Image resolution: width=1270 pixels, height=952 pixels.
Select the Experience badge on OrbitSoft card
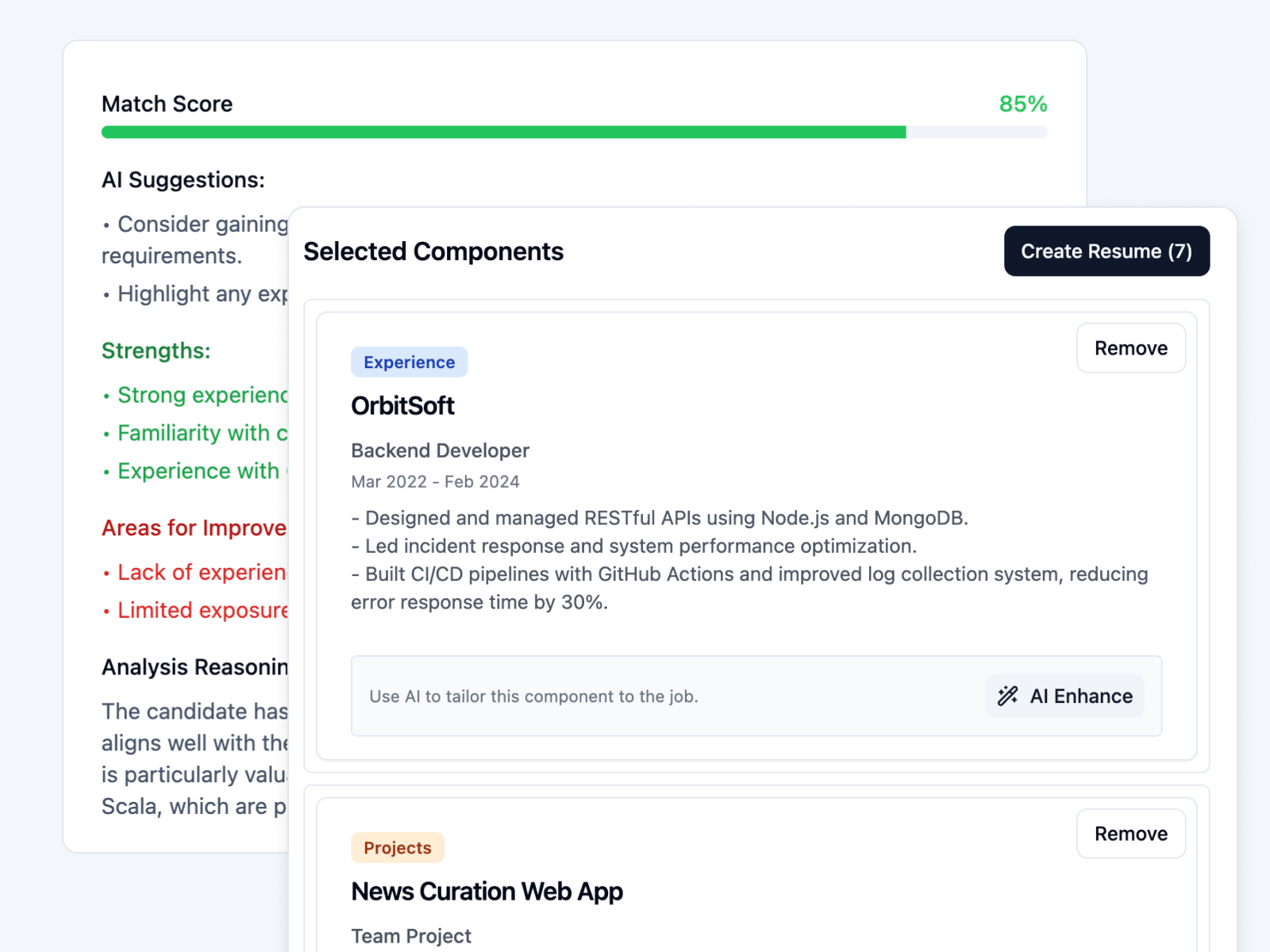coord(409,362)
